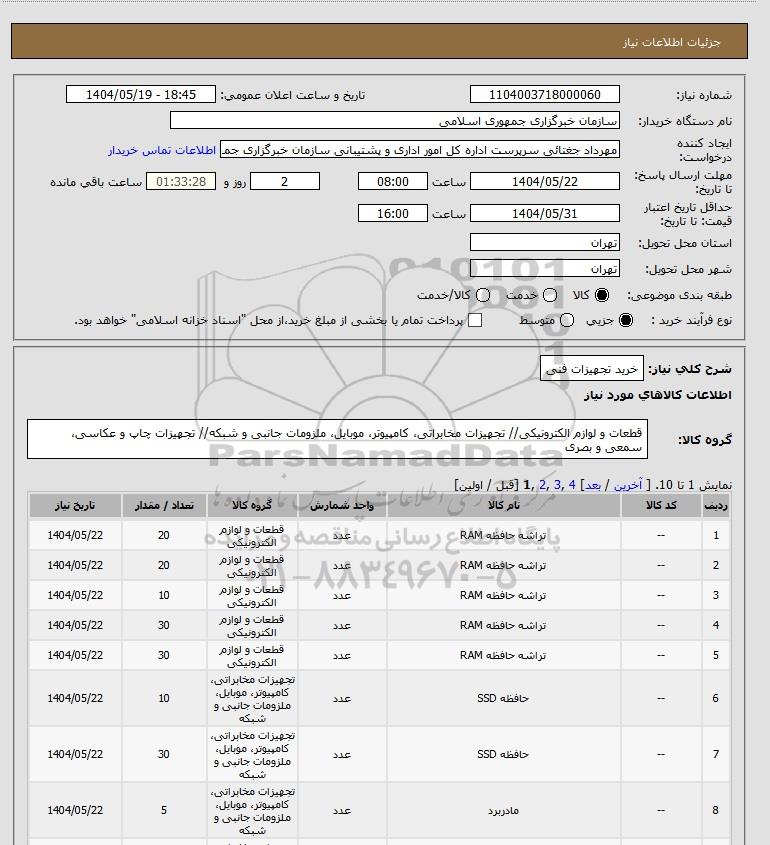Click the remaining time countdown field
Viewport: 770px width, 845px height.
[x=181, y=181]
